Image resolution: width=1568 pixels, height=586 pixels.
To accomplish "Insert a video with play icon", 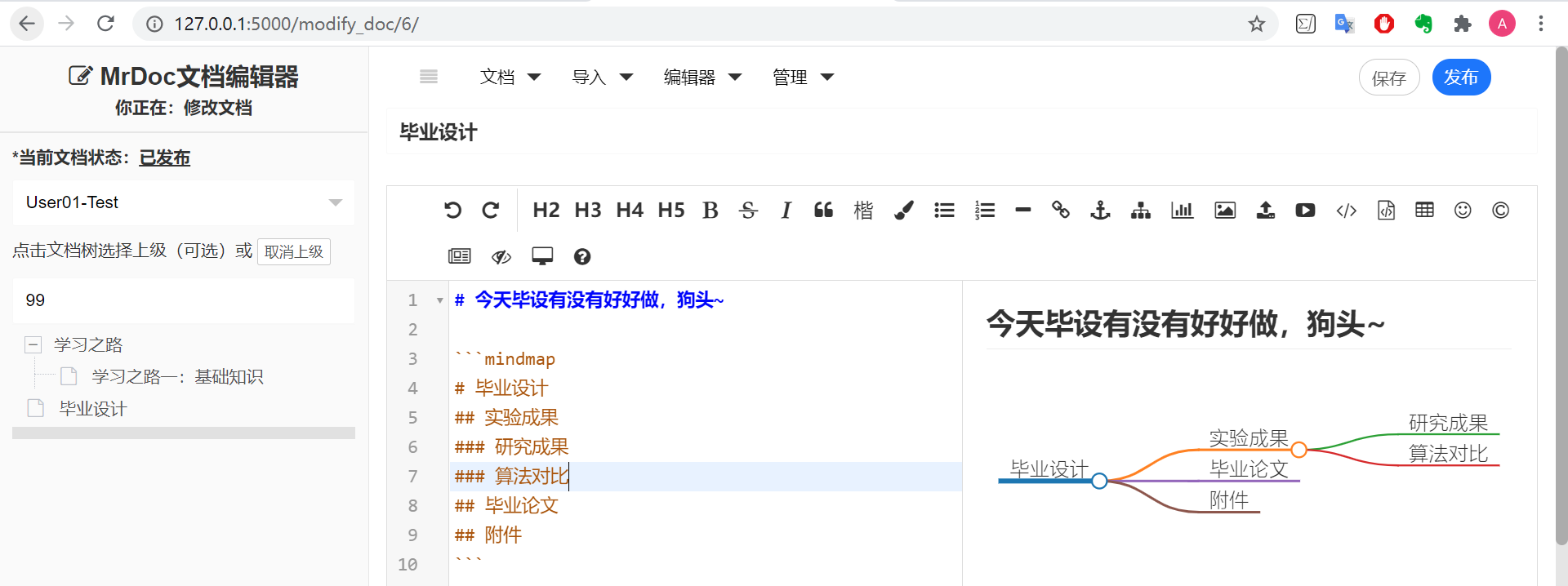I will coord(1305,210).
